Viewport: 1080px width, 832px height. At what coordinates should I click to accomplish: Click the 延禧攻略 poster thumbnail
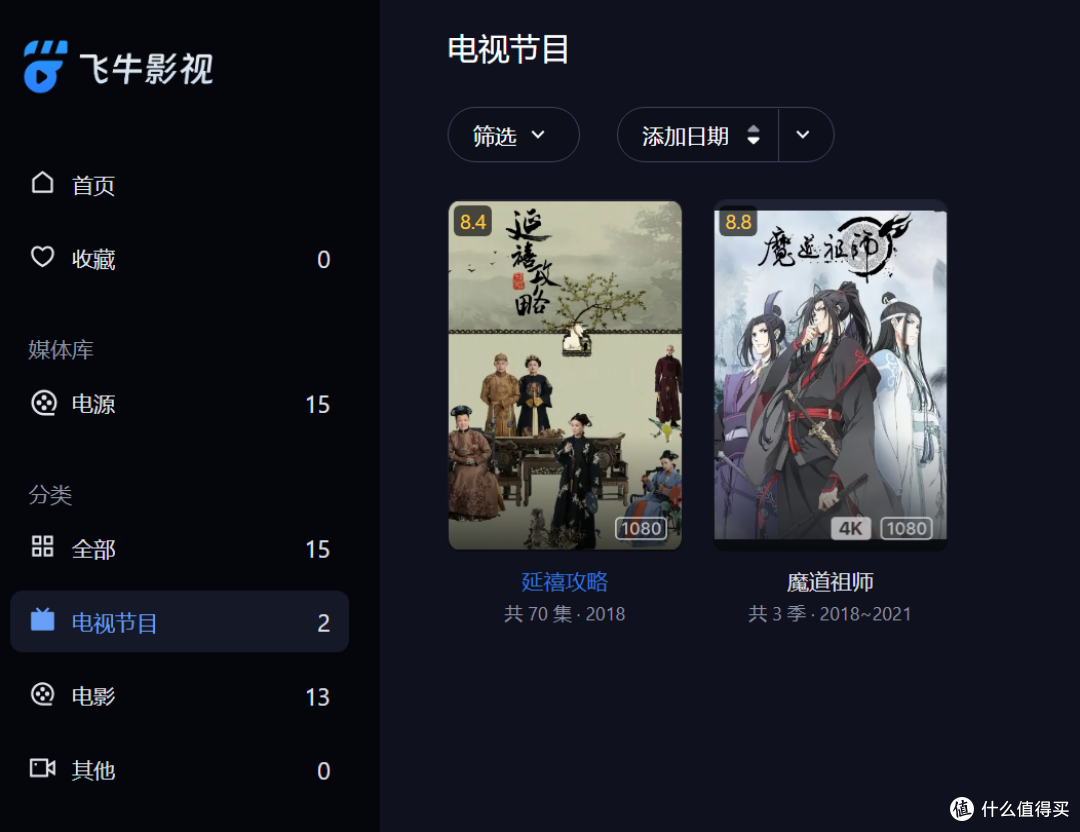click(x=565, y=375)
